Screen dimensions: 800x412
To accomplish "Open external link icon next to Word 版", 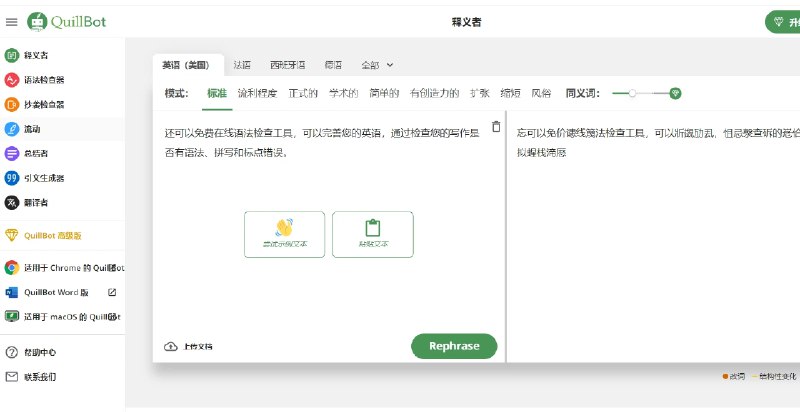I will tap(112, 292).
